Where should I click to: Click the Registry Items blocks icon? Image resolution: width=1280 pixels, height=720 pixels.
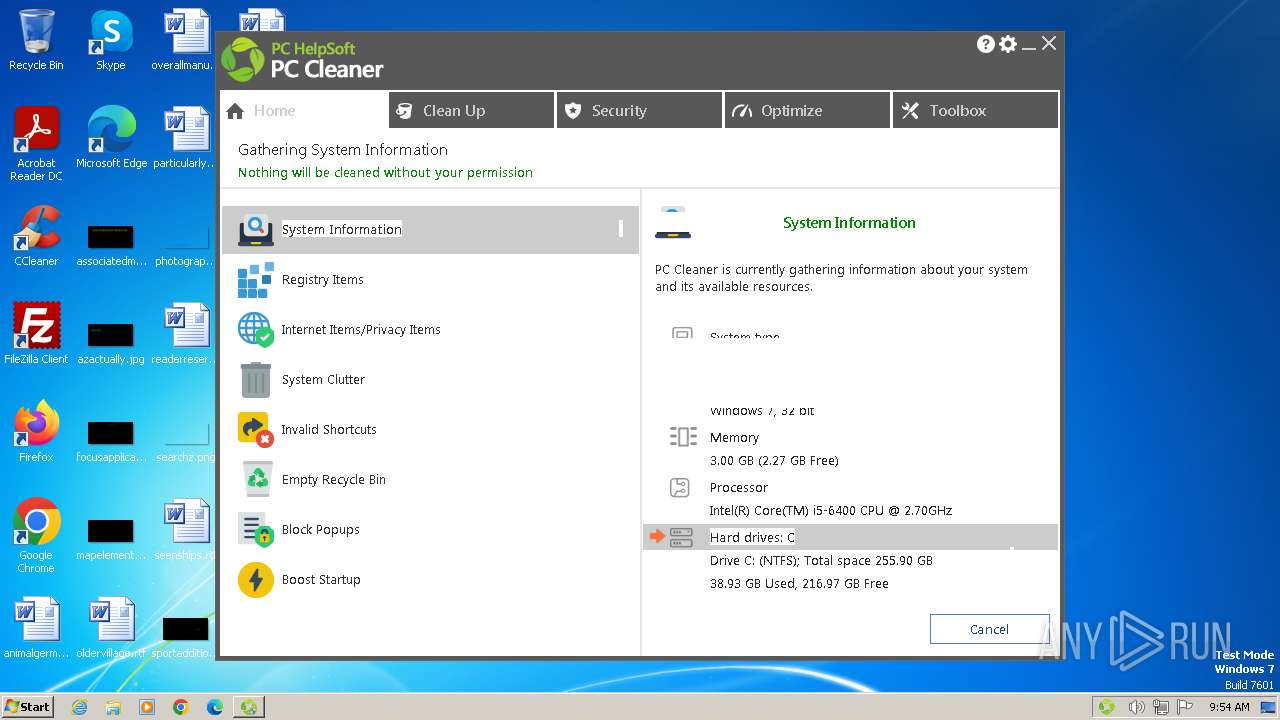coord(256,280)
